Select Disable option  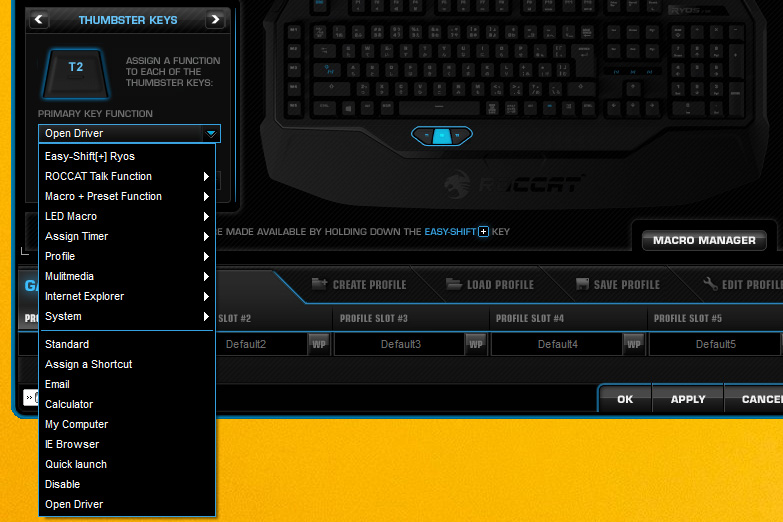pyautogui.click(x=127, y=484)
